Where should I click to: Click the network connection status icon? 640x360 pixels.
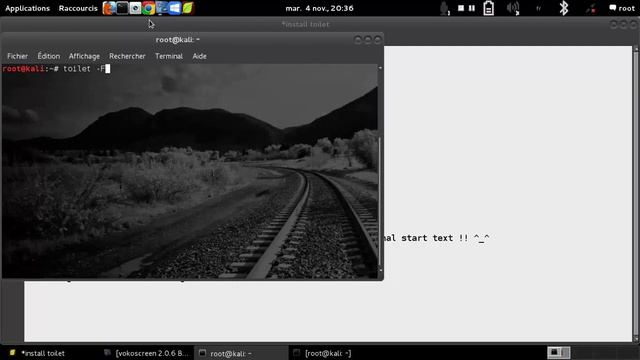point(591,9)
